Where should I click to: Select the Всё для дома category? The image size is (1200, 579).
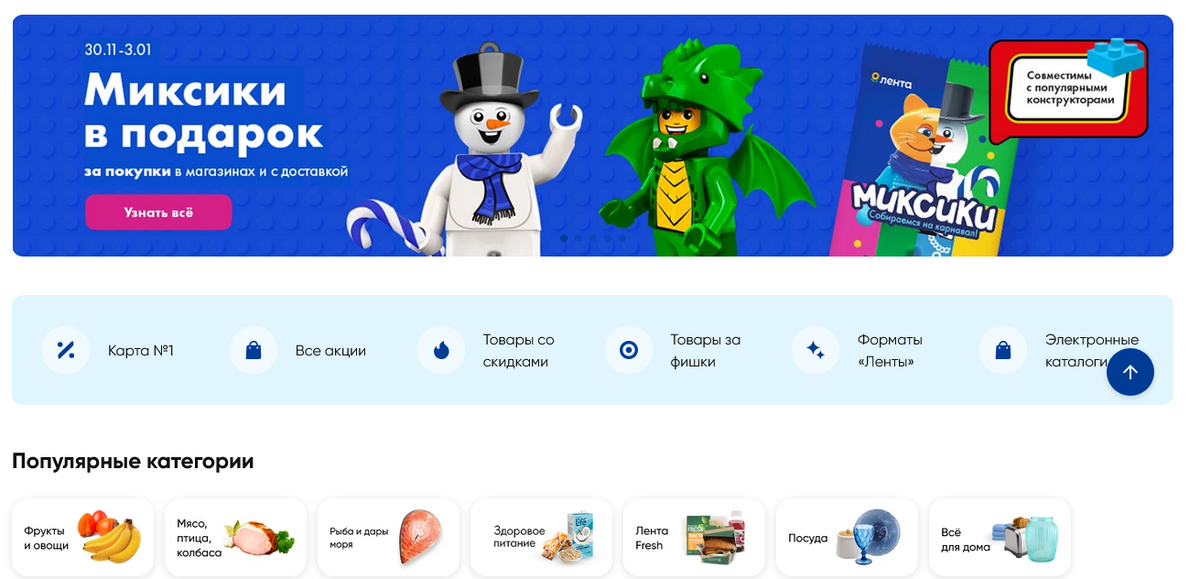pos(1000,538)
